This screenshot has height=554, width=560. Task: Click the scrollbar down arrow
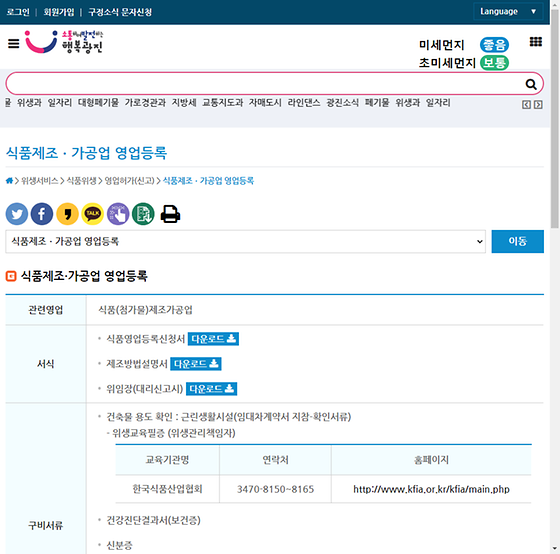pyautogui.click(x=555, y=548)
